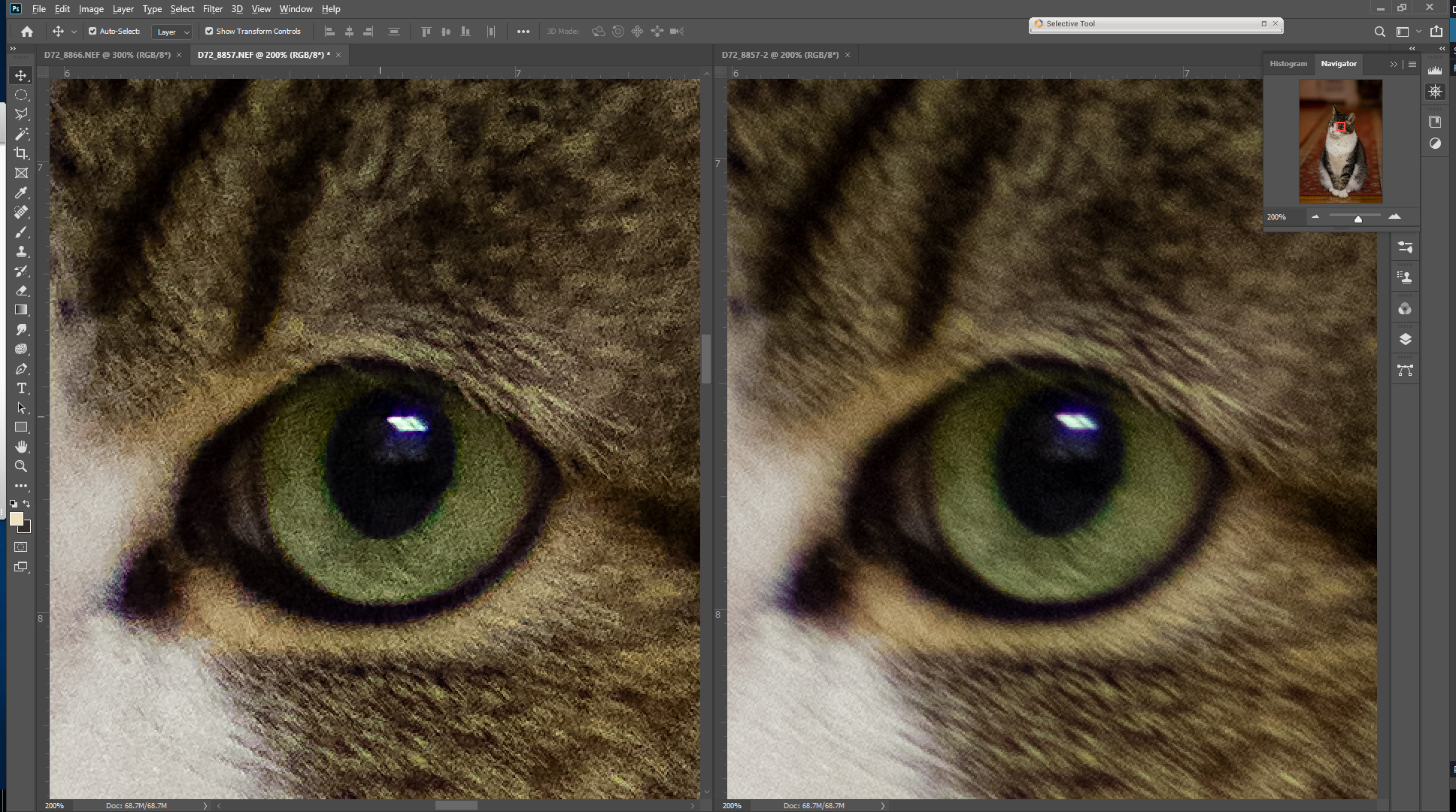The image size is (1456, 812).
Task: Select the Eraser tool
Action: point(21,291)
